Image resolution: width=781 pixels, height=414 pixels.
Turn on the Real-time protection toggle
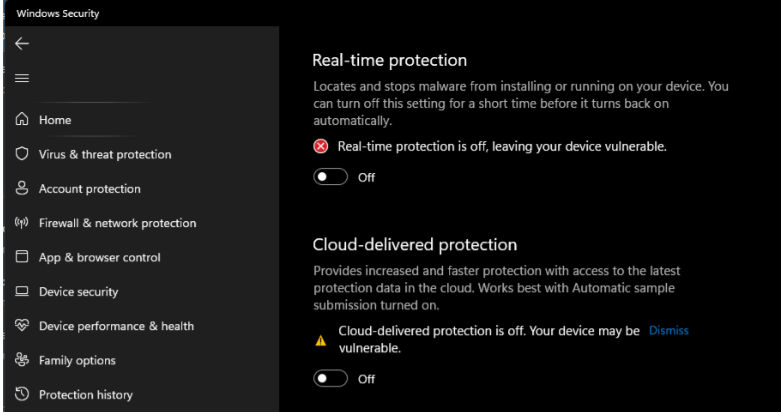[x=330, y=177]
